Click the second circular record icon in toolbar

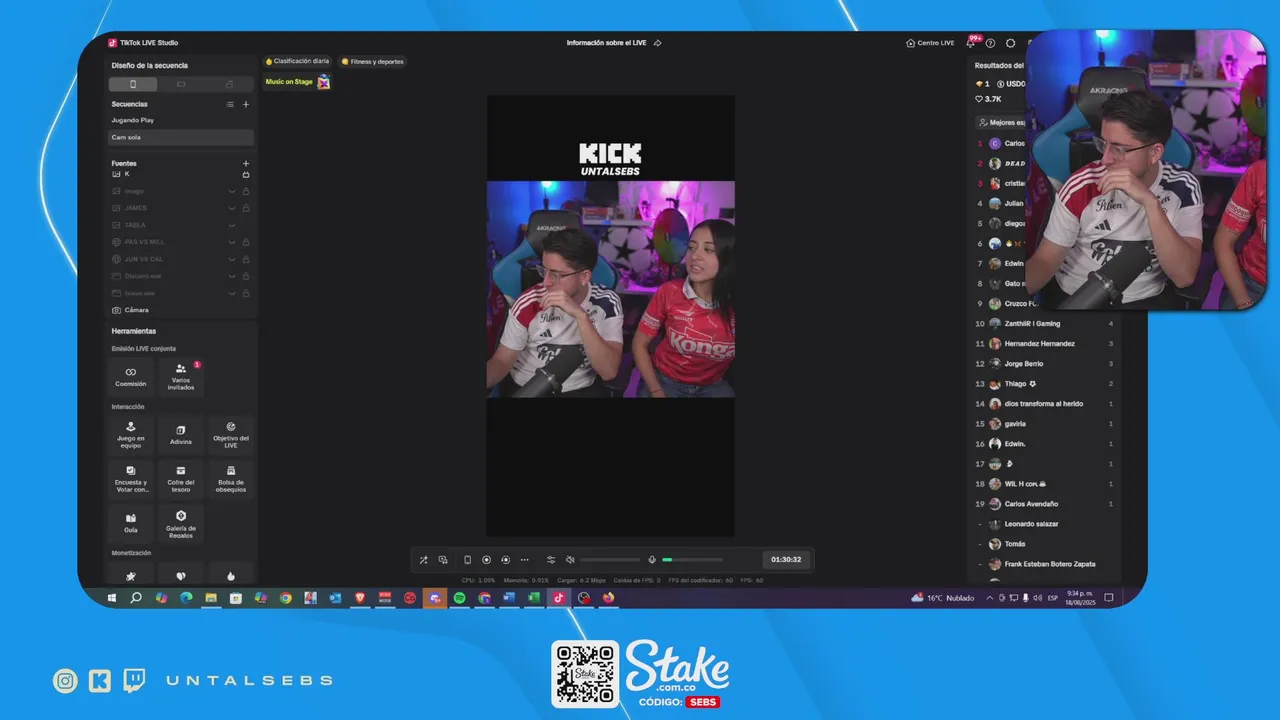pos(505,560)
